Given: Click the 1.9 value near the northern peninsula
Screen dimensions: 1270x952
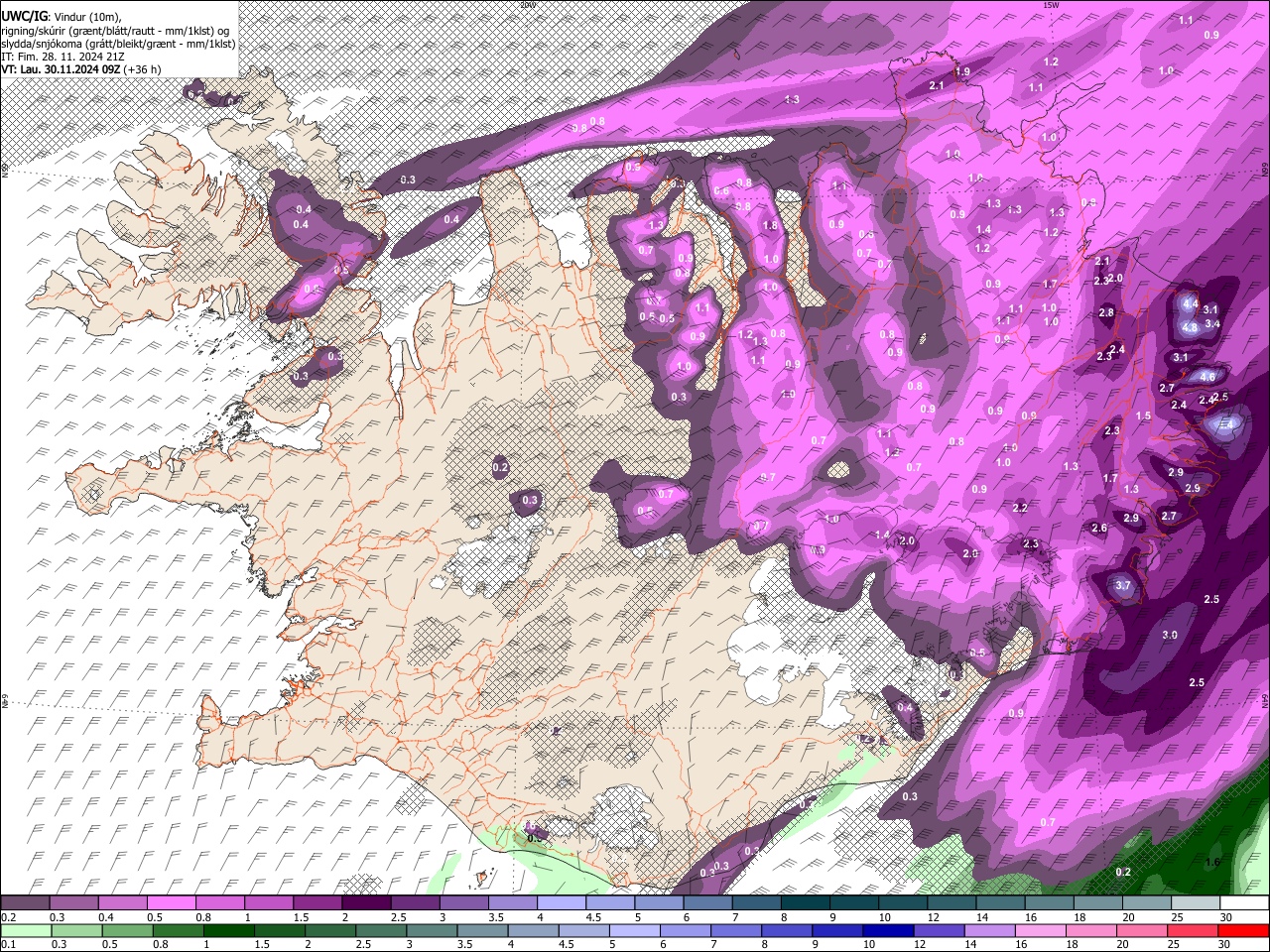Looking at the screenshot, I should [962, 71].
